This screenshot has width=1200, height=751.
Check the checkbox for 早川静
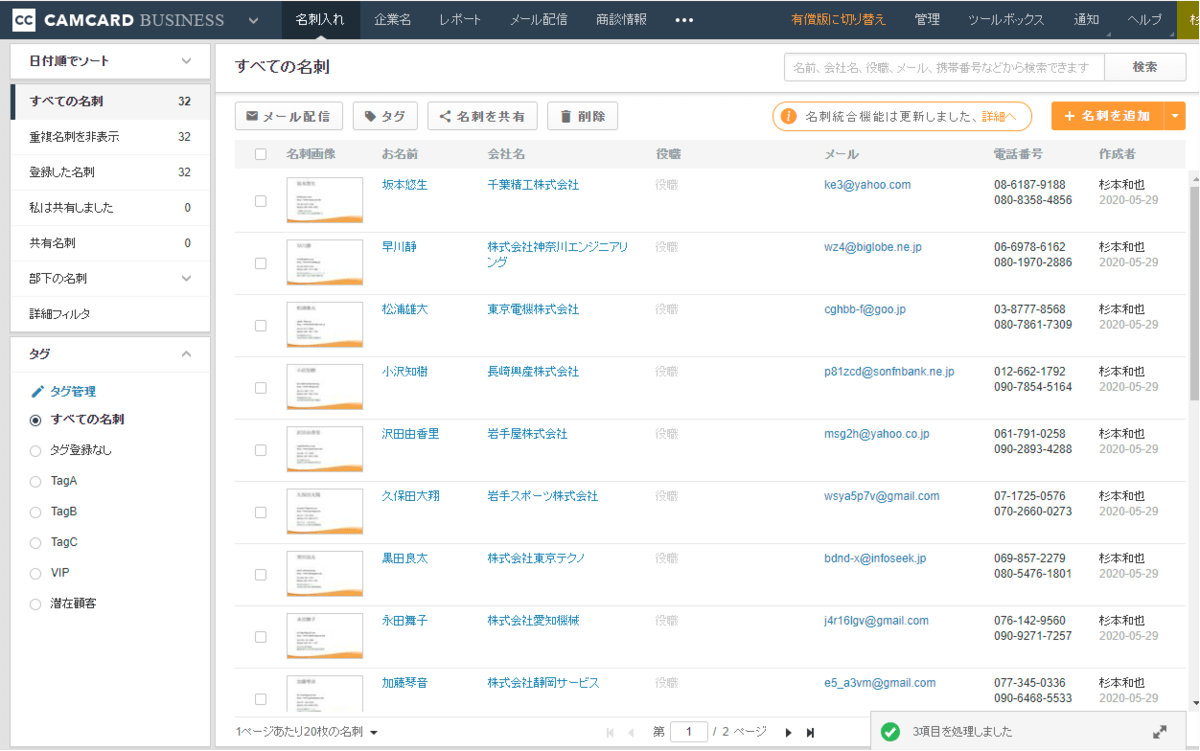(x=261, y=263)
